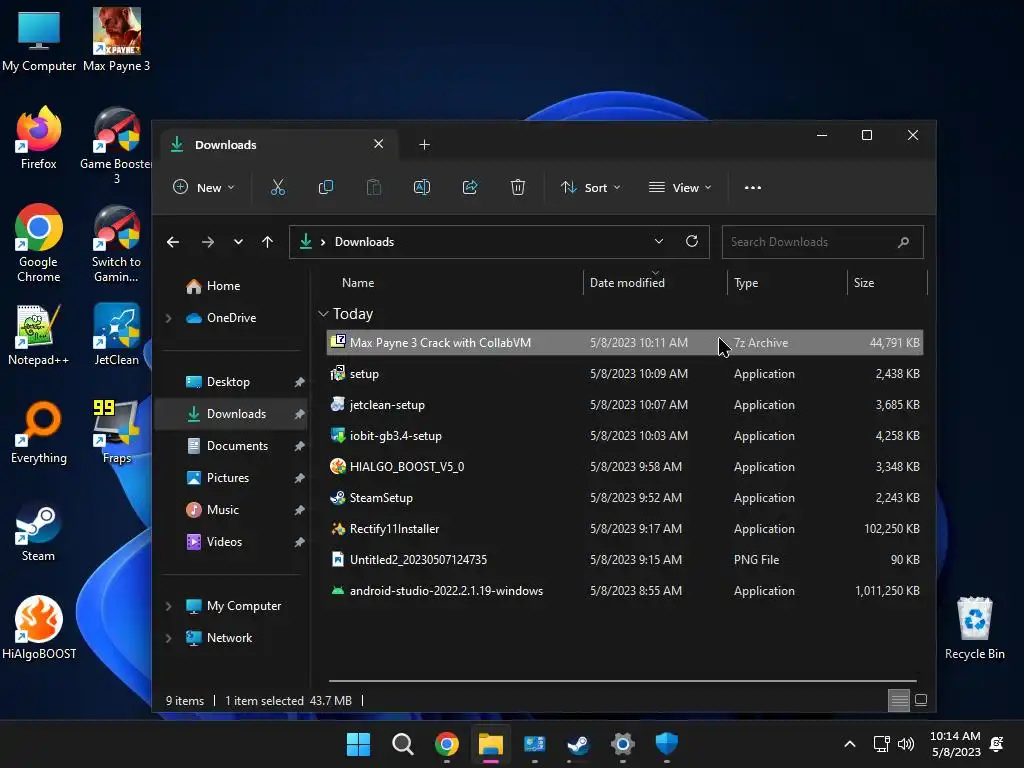Close the Downloads tab
Viewport: 1024px width, 768px height.
coord(379,144)
